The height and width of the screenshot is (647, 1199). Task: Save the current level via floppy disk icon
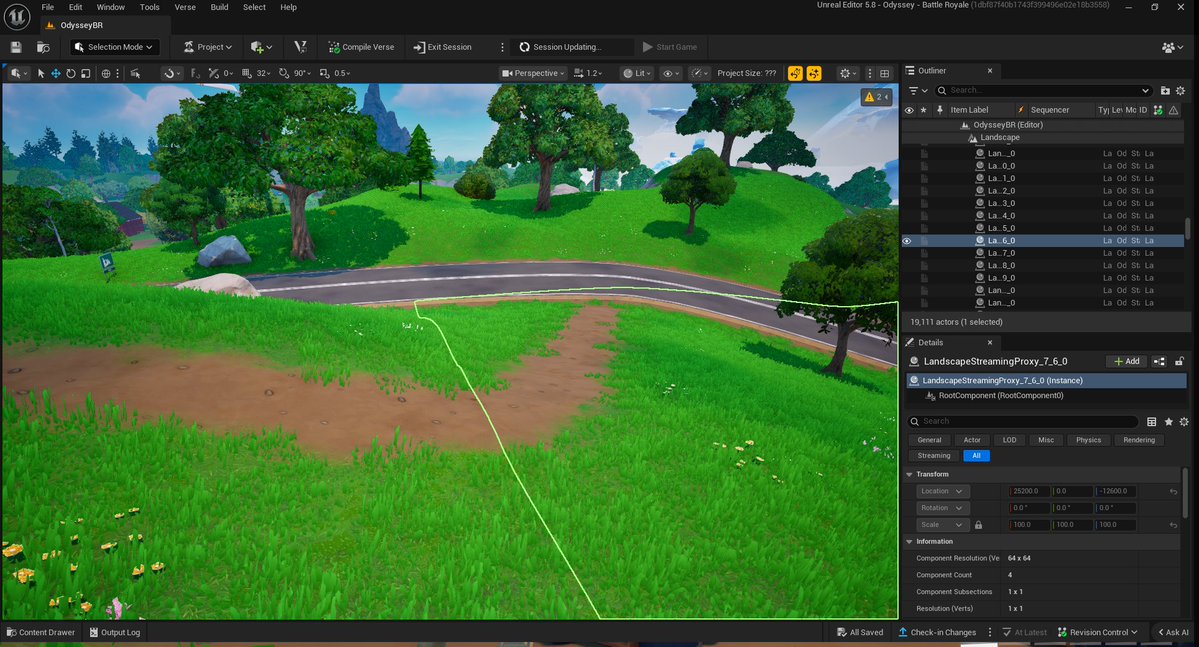[x=15, y=47]
